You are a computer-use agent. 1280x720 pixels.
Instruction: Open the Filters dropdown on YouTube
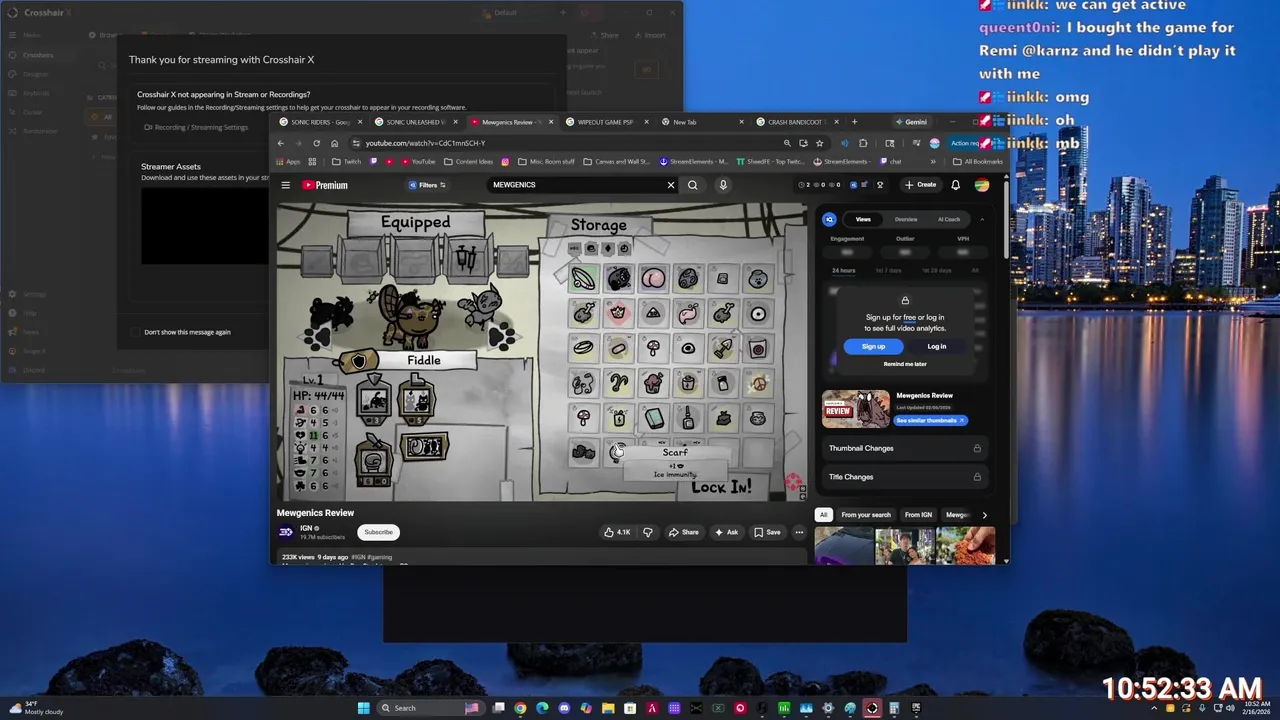(x=427, y=185)
